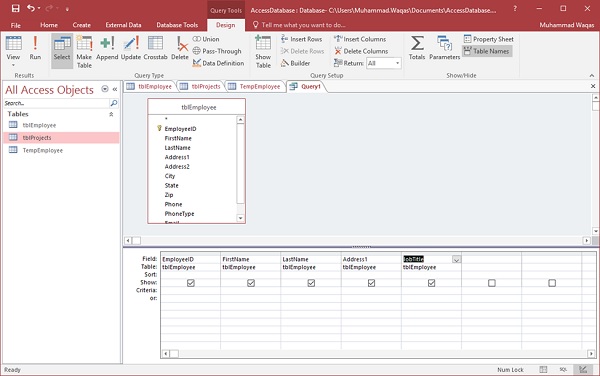Screen dimensions: 600x376
Task: Click the Tell me what you want box
Action: pos(299,25)
